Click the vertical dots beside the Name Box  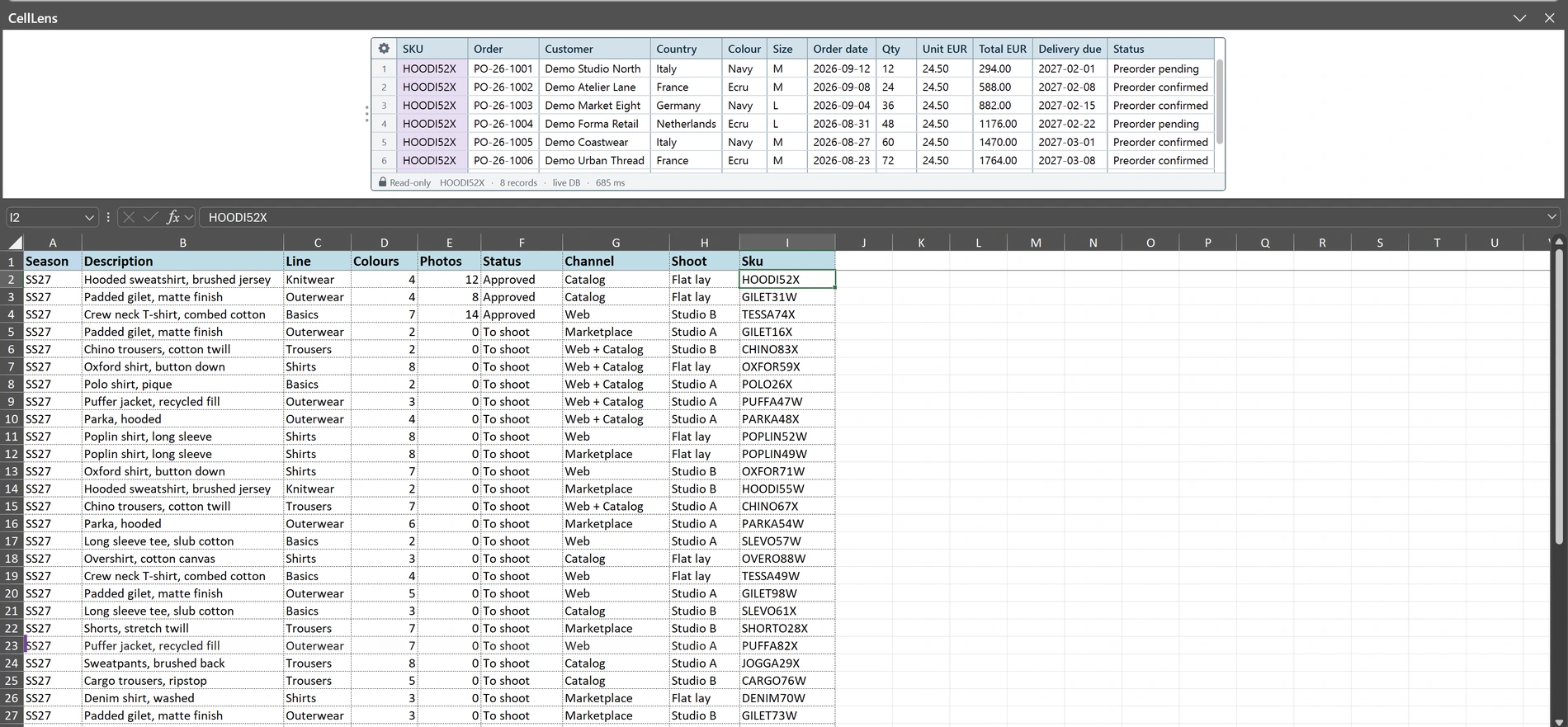108,217
